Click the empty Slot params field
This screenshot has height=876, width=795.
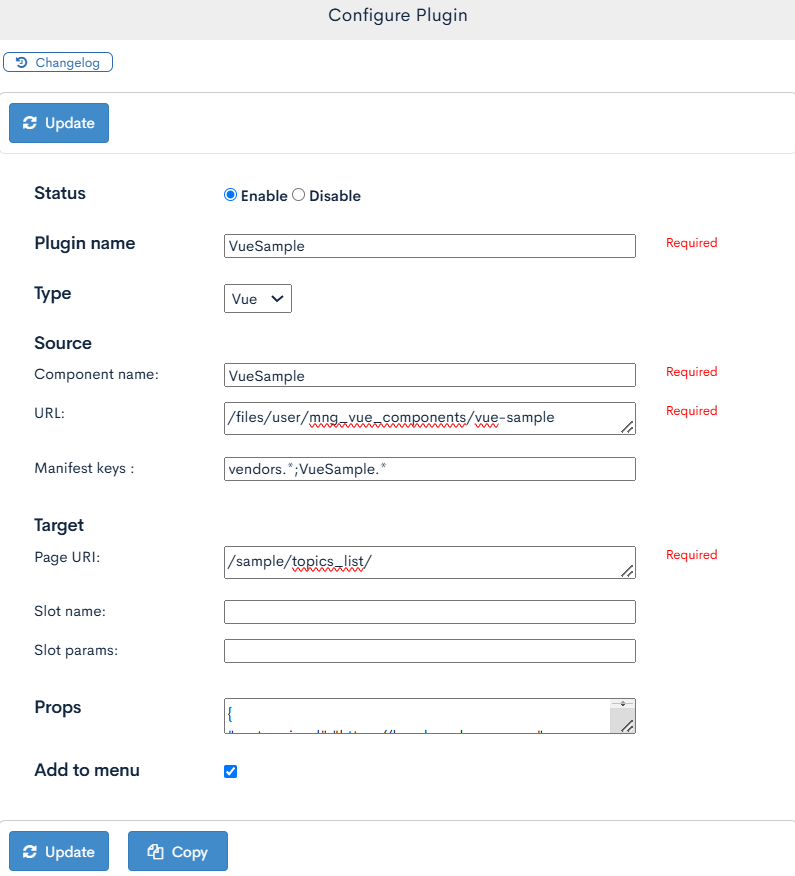(x=429, y=651)
